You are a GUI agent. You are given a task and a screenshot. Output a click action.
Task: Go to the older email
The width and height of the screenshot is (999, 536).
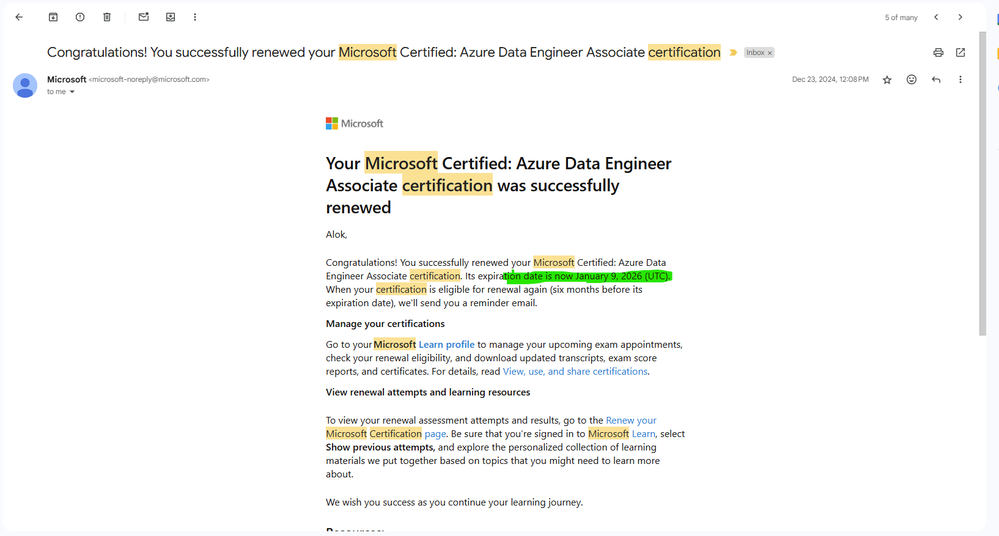coord(960,17)
